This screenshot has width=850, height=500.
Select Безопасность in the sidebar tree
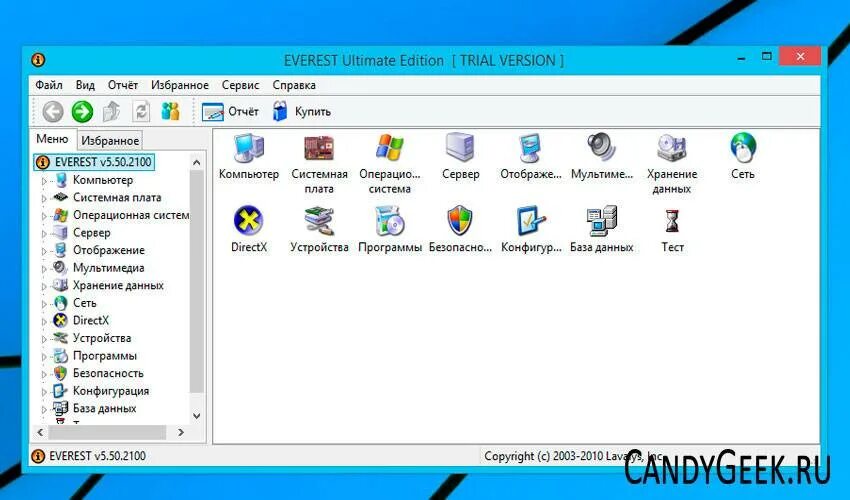[x=108, y=373]
